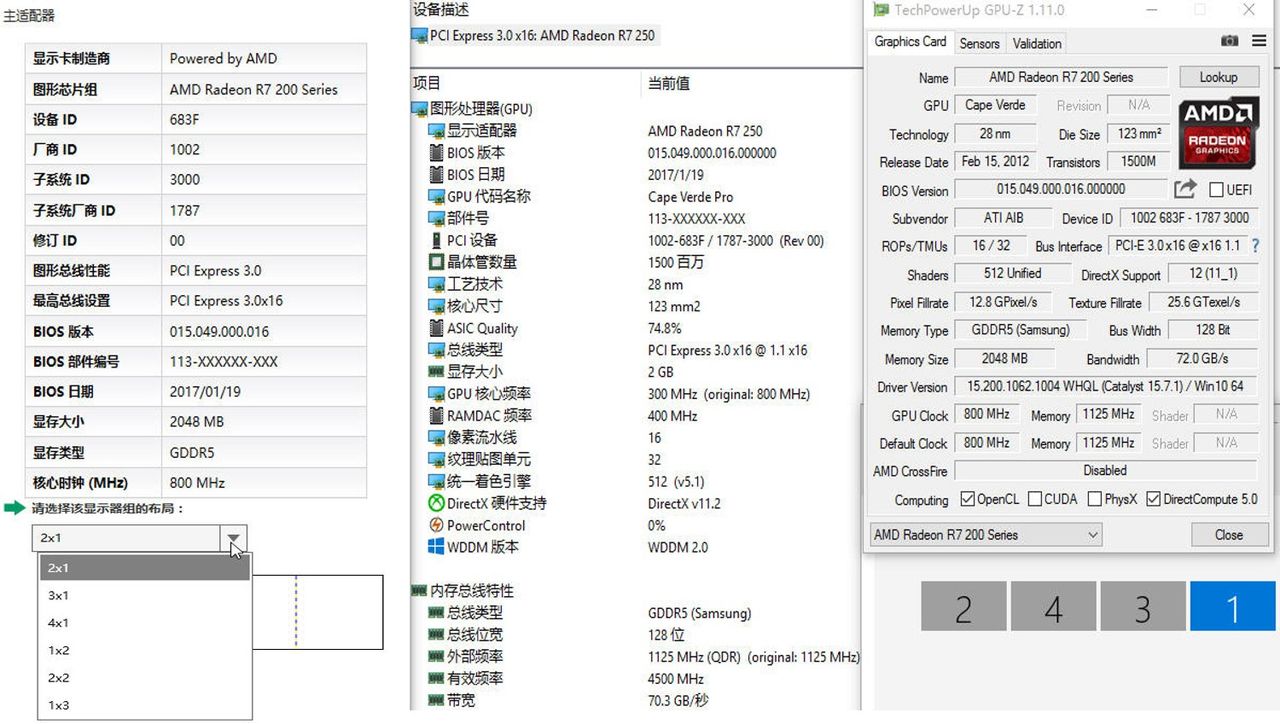
Task: Click the icon beside 显示适配器
Action: click(x=436, y=131)
